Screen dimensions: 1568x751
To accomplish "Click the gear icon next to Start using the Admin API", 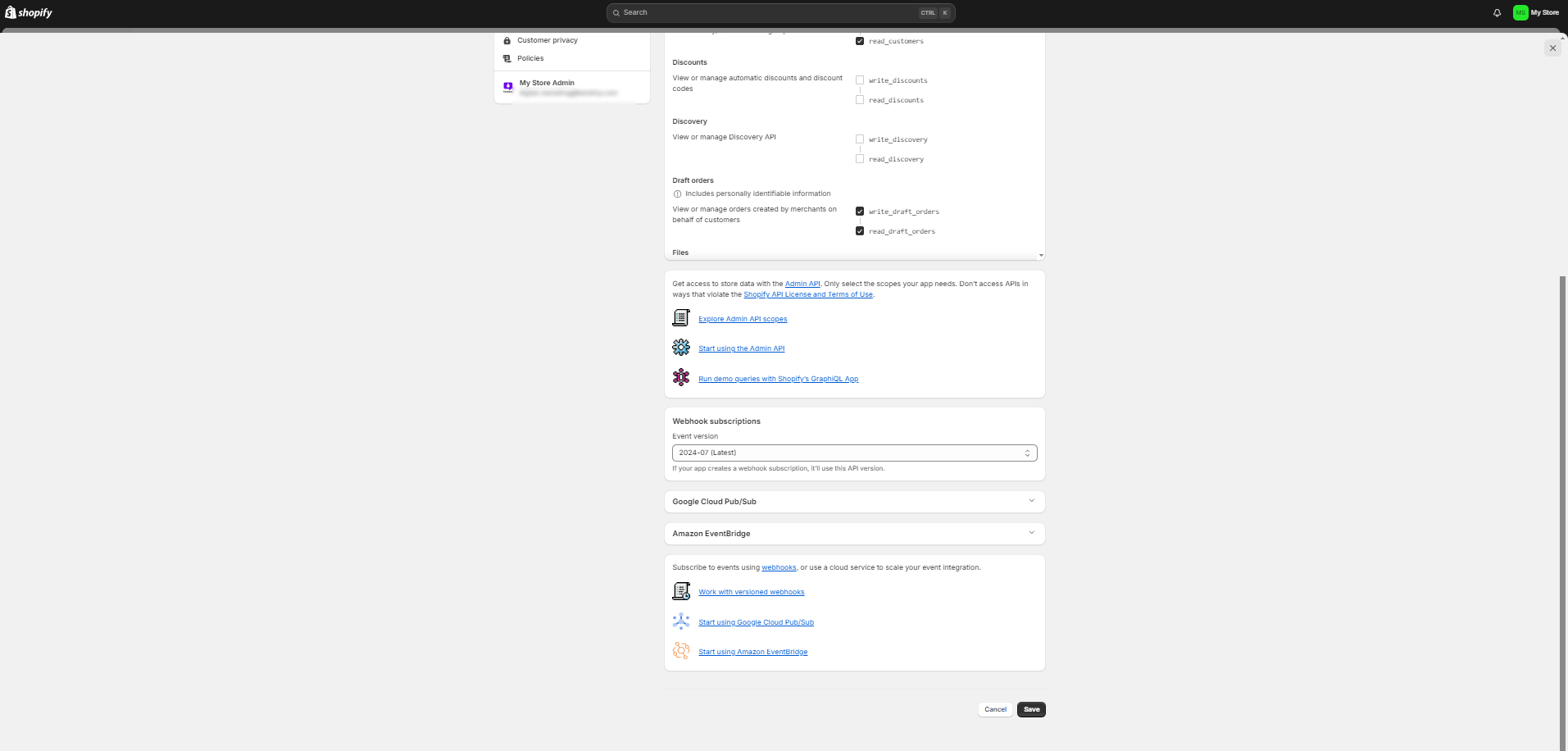I will (x=680, y=347).
